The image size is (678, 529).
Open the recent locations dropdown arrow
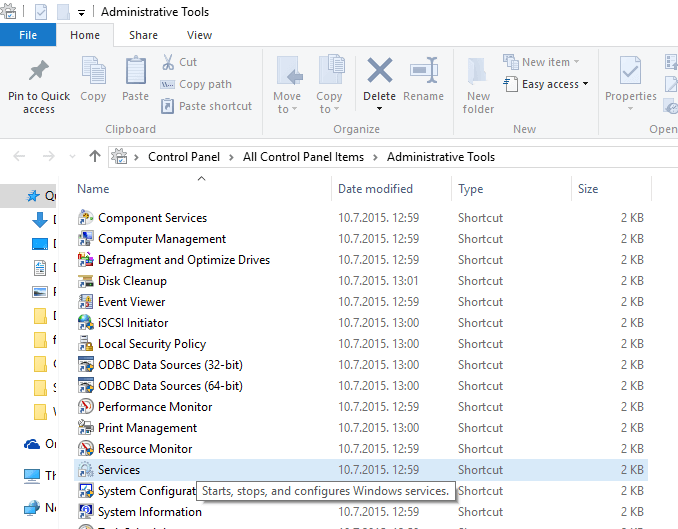[72, 157]
